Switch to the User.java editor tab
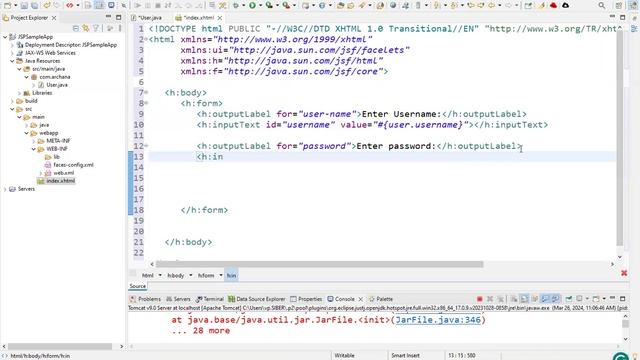Image resolution: width=640 pixels, height=360 pixels. 149,18
